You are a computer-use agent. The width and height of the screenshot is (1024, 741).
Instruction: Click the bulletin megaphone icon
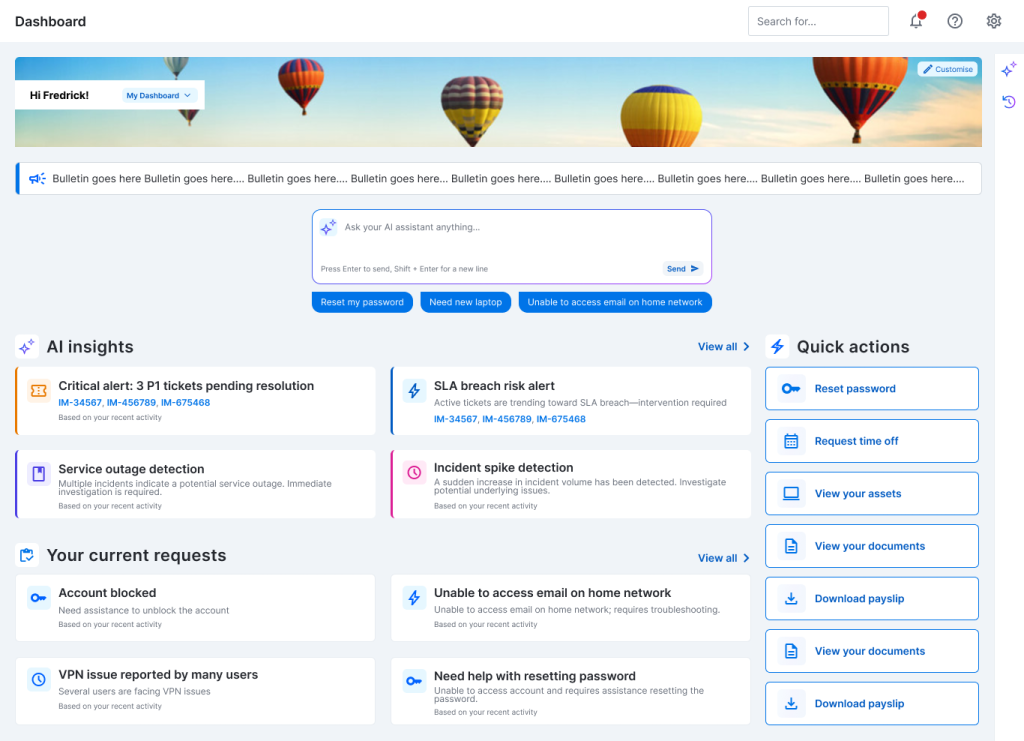coord(37,178)
